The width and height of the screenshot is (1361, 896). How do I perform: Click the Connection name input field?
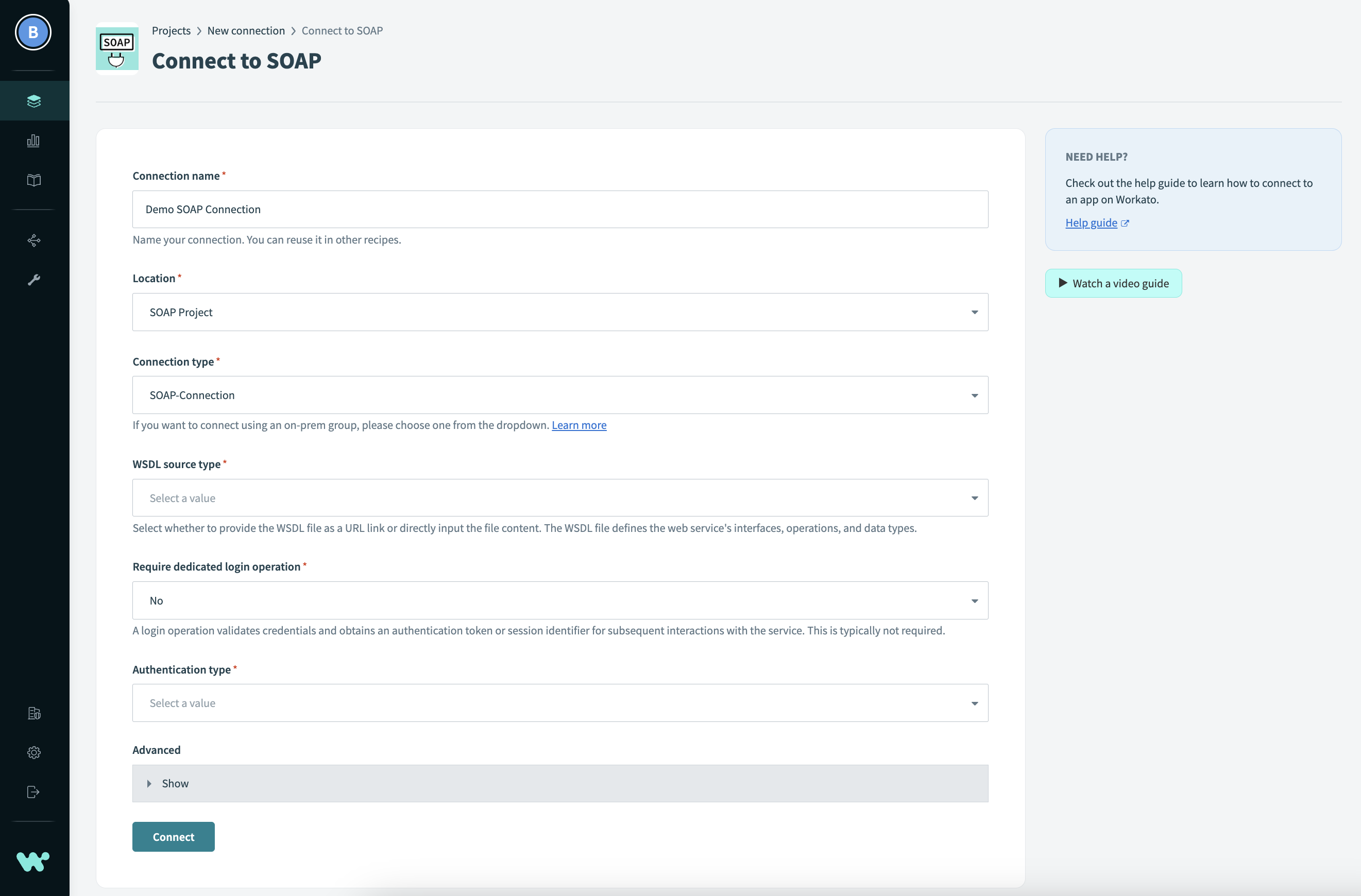(x=560, y=209)
